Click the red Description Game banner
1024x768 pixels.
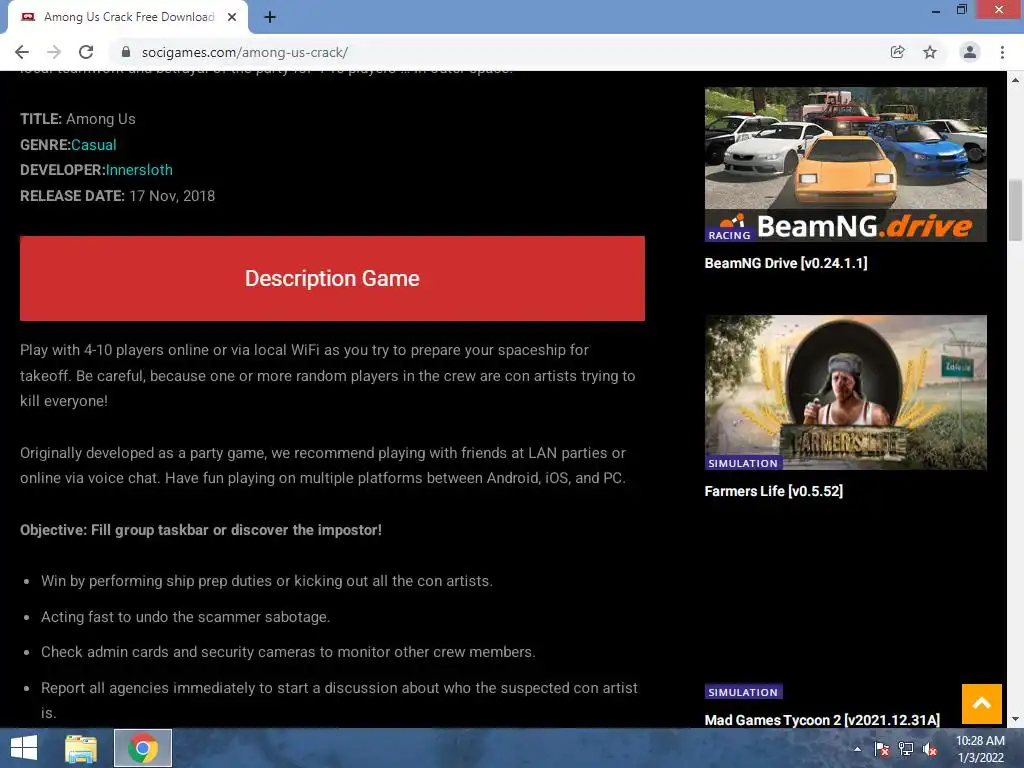pyautogui.click(x=332, y=278)
